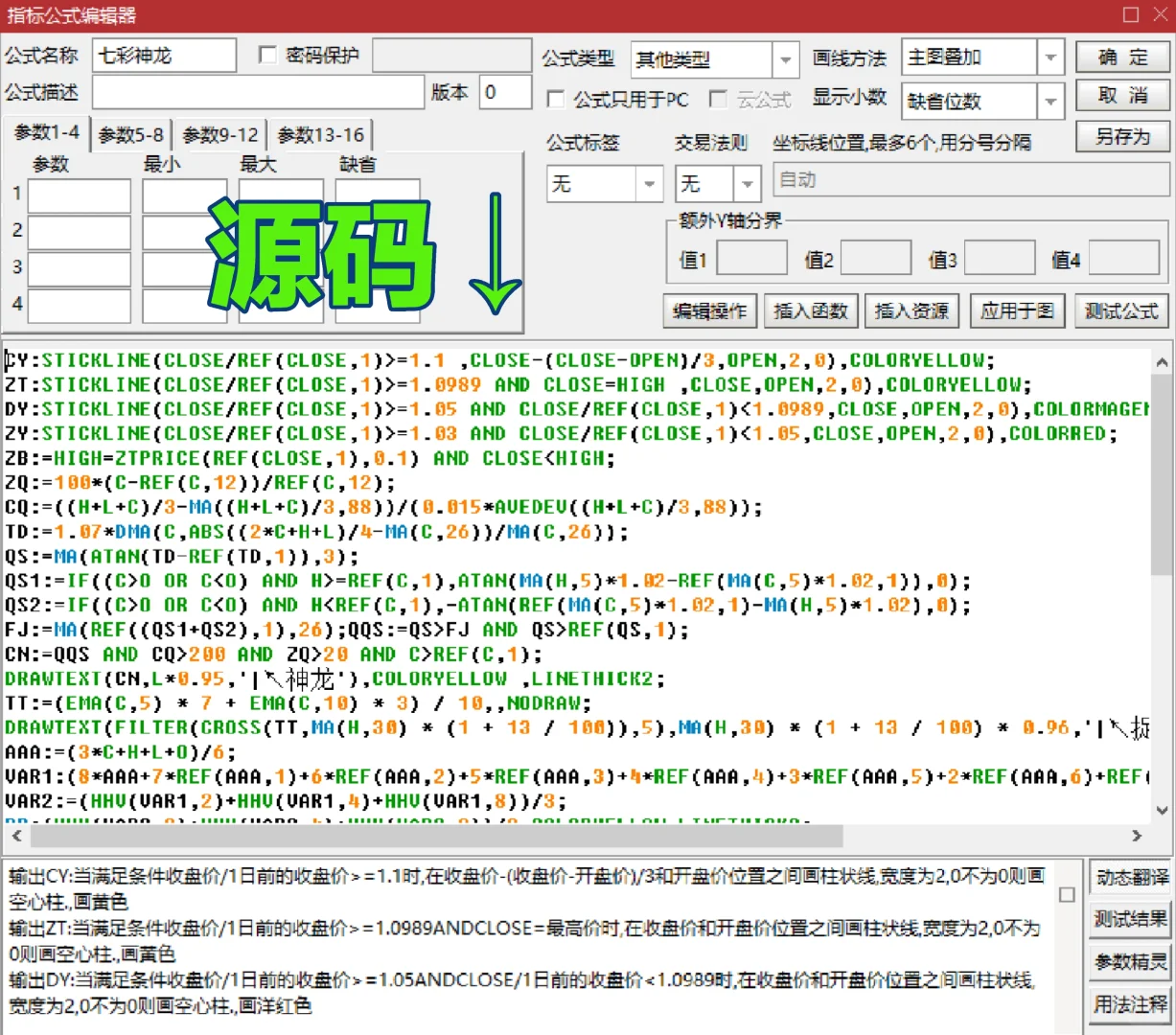
Task: Click the 确定 confirm button
Action: tap(1121, 57)
